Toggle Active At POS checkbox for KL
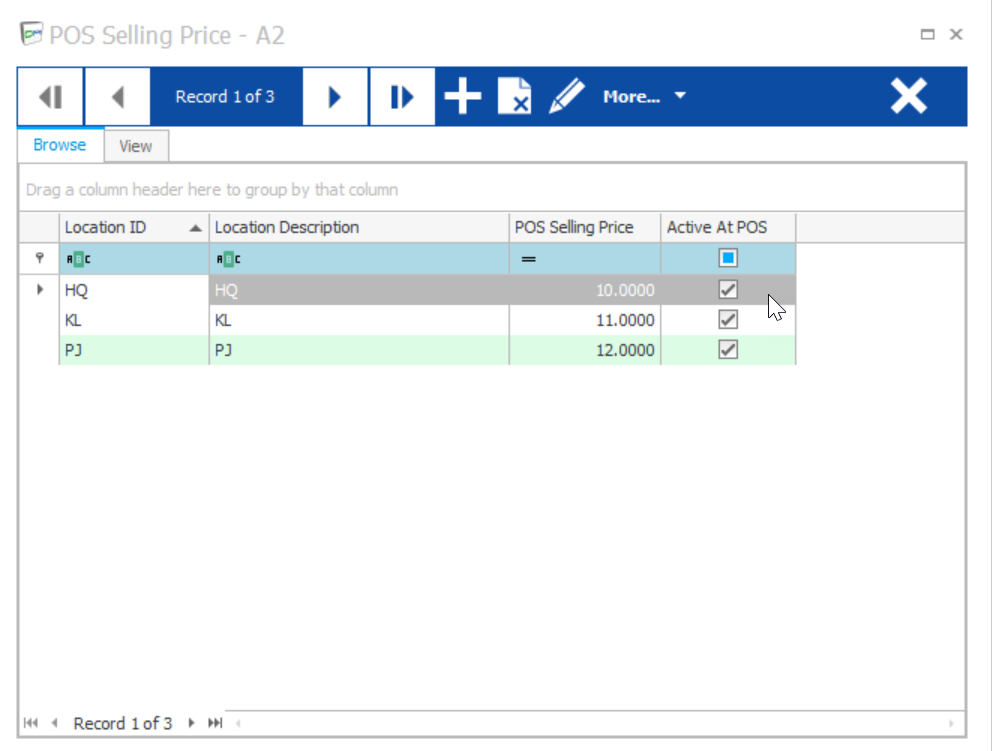The image size is (992, 751). pyautogui.click(x=728, y=320)
